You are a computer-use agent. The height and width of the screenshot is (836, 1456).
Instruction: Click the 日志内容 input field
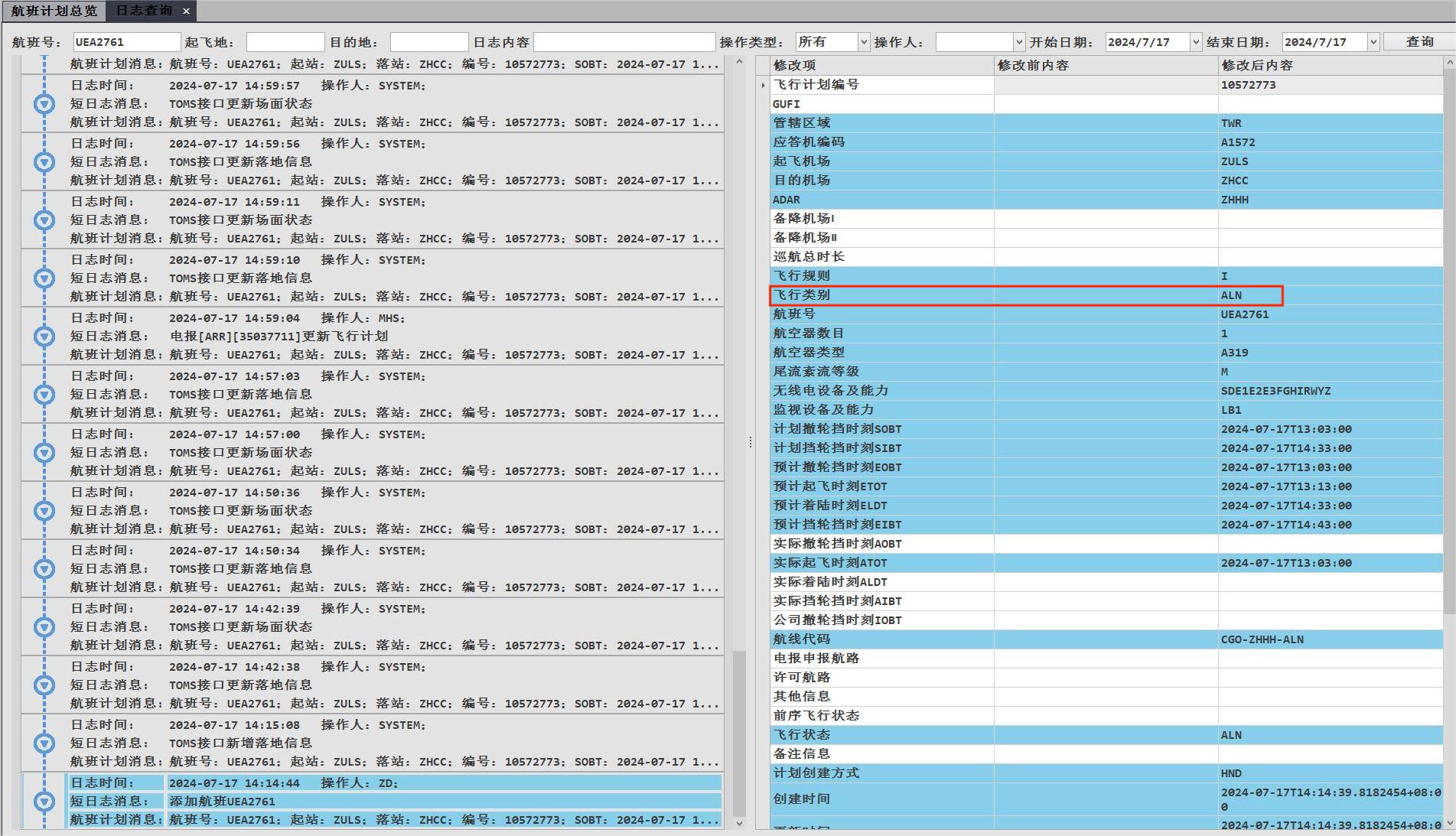tap(624, 42)
